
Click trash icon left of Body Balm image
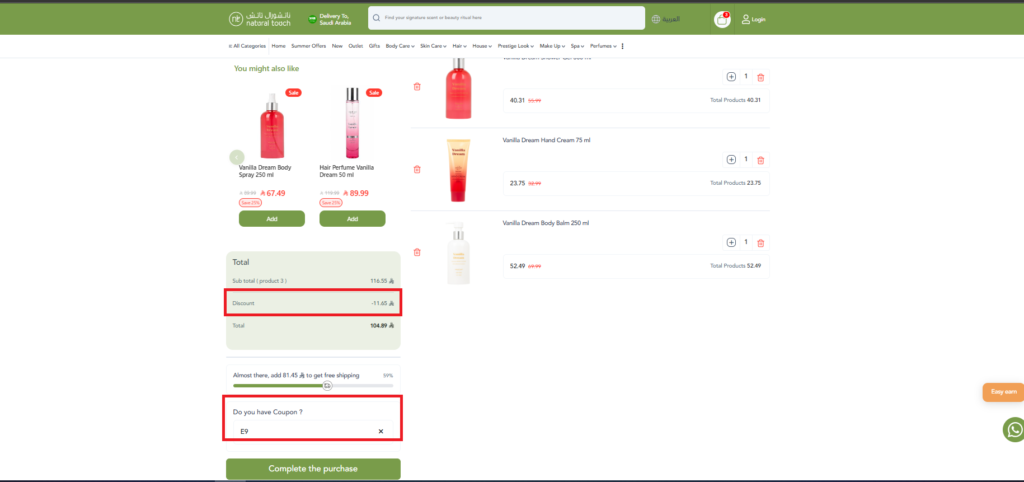coord(417,252)
